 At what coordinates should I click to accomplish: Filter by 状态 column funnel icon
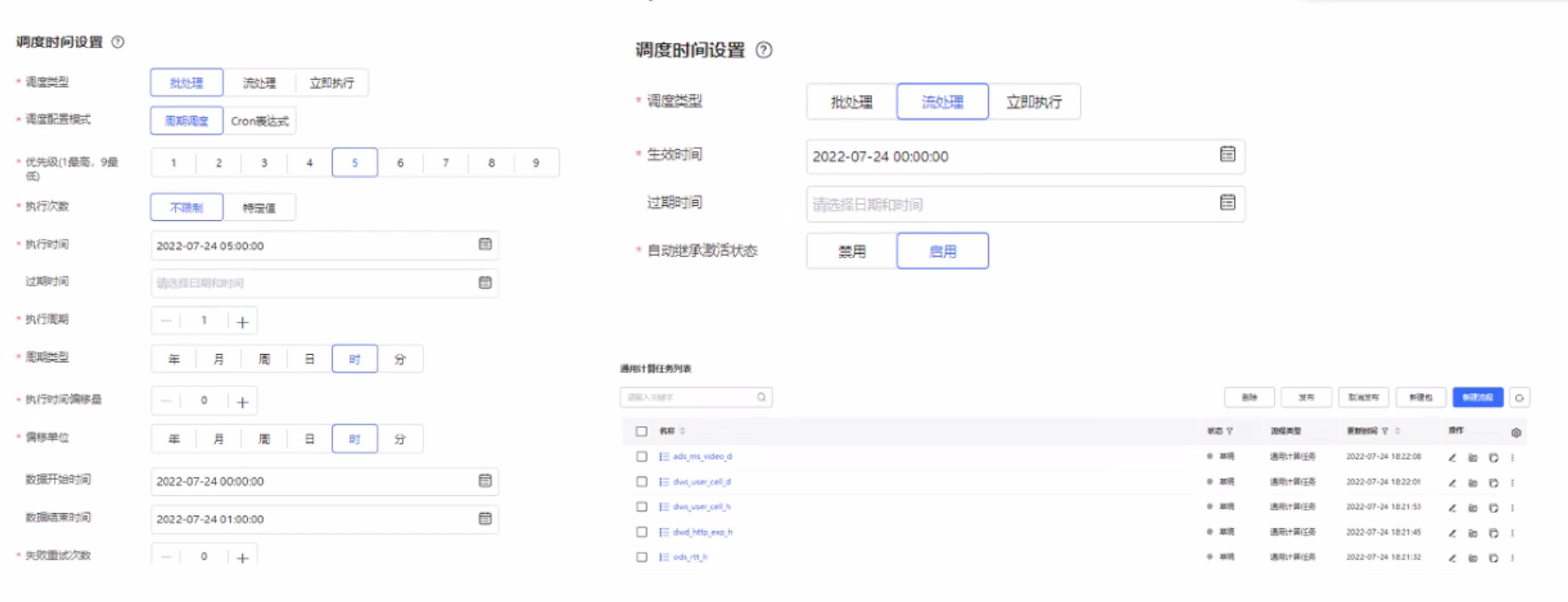pos(1229,431)
